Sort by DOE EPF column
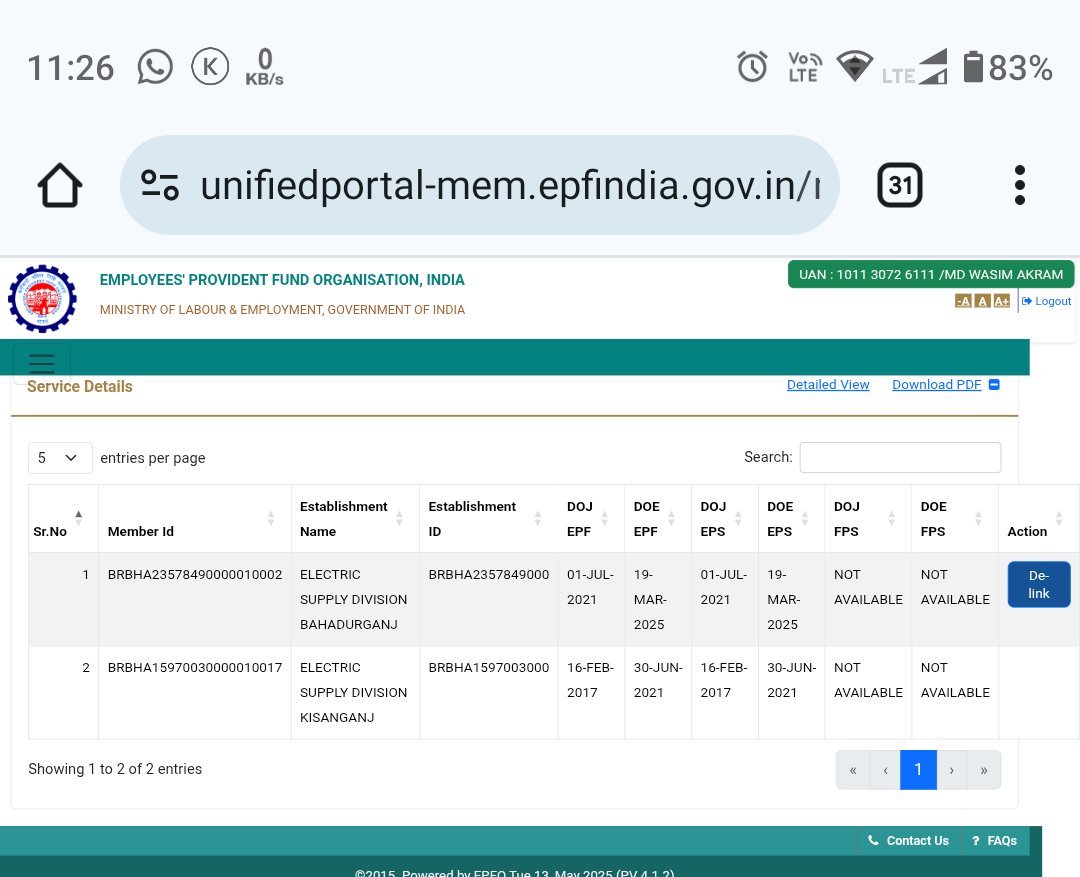 coord(658,519)
